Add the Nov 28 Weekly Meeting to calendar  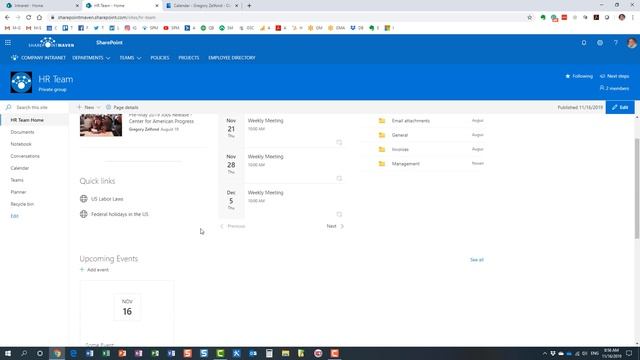[339, 178]
